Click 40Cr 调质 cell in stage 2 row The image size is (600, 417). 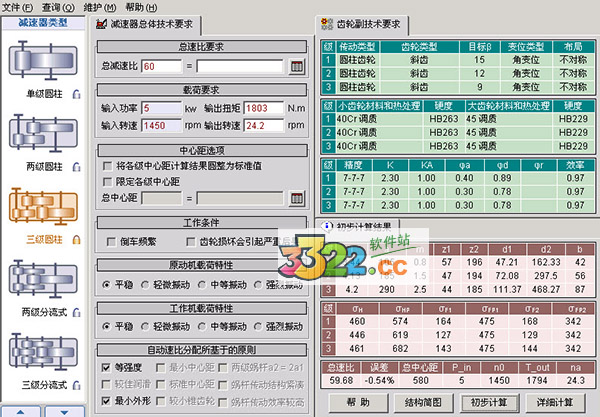point(379,133)
